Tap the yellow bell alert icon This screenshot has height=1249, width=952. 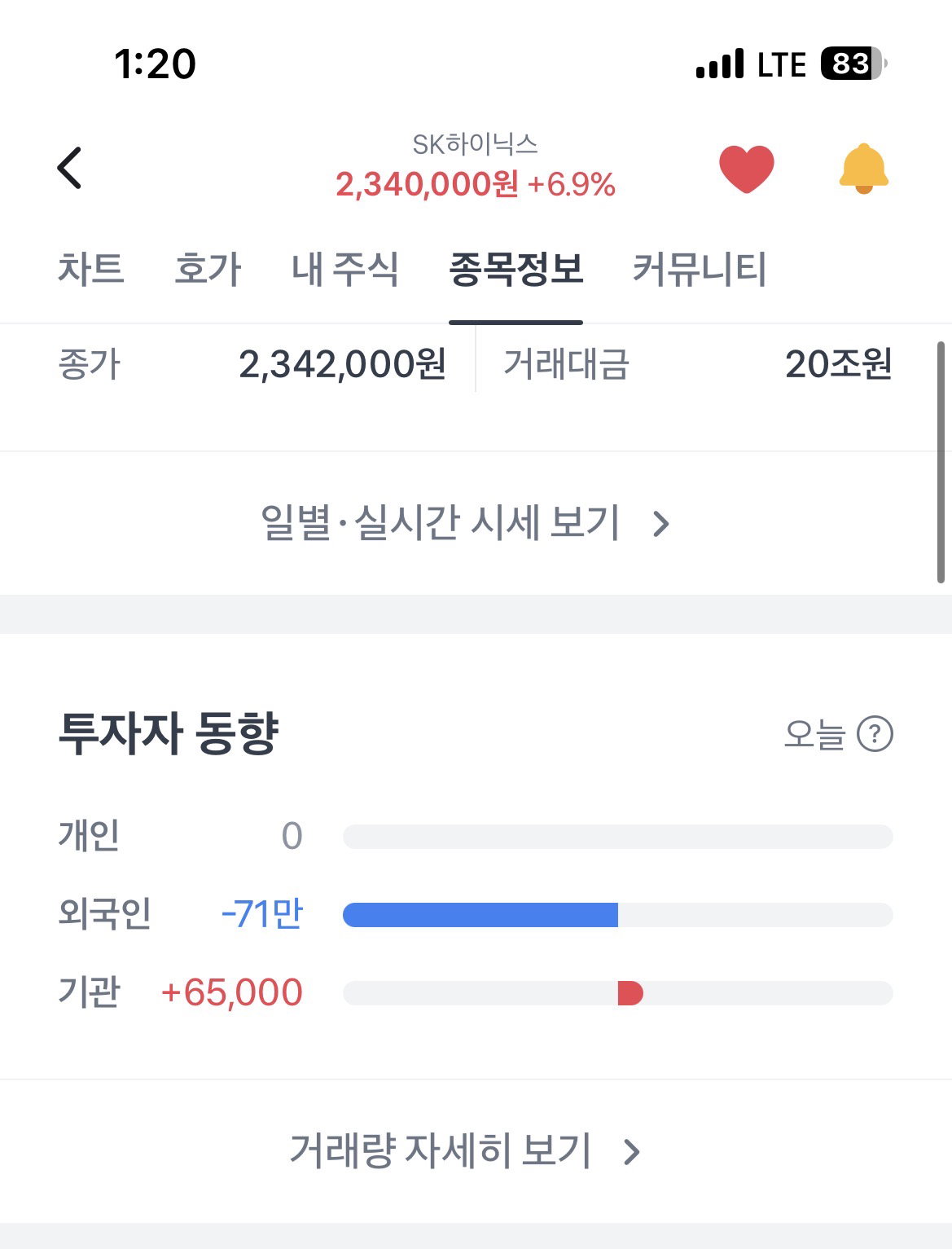pos(863,169)
